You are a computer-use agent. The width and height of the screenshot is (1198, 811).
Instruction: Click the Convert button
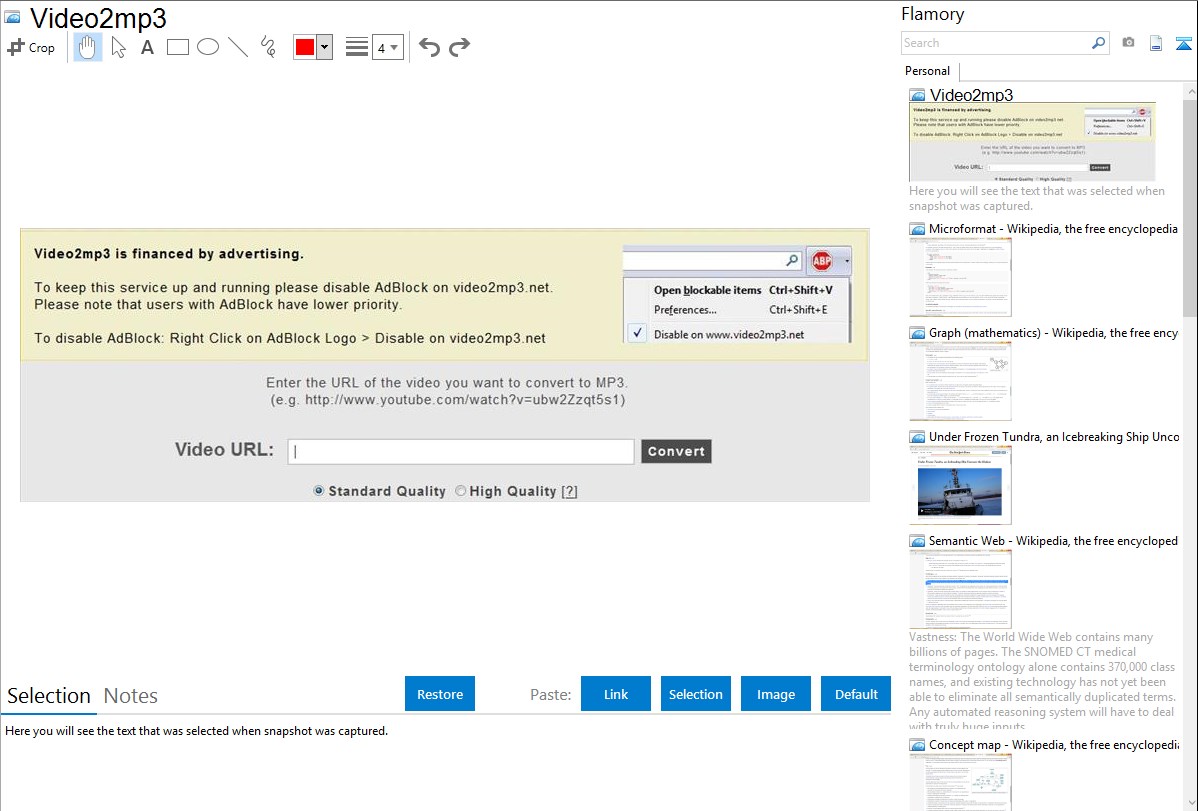tap(676, 451)
